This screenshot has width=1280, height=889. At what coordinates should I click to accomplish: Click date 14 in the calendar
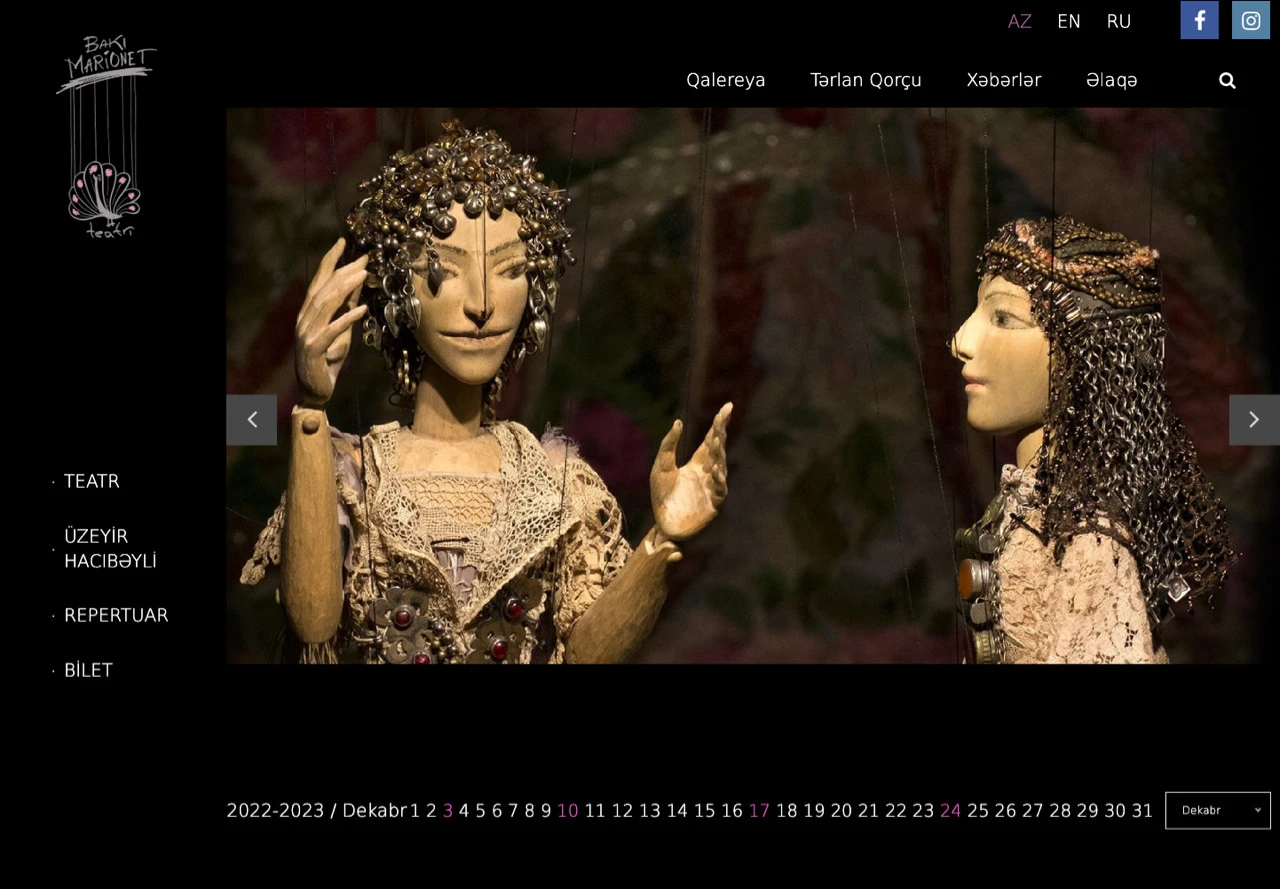pos(677,811)
